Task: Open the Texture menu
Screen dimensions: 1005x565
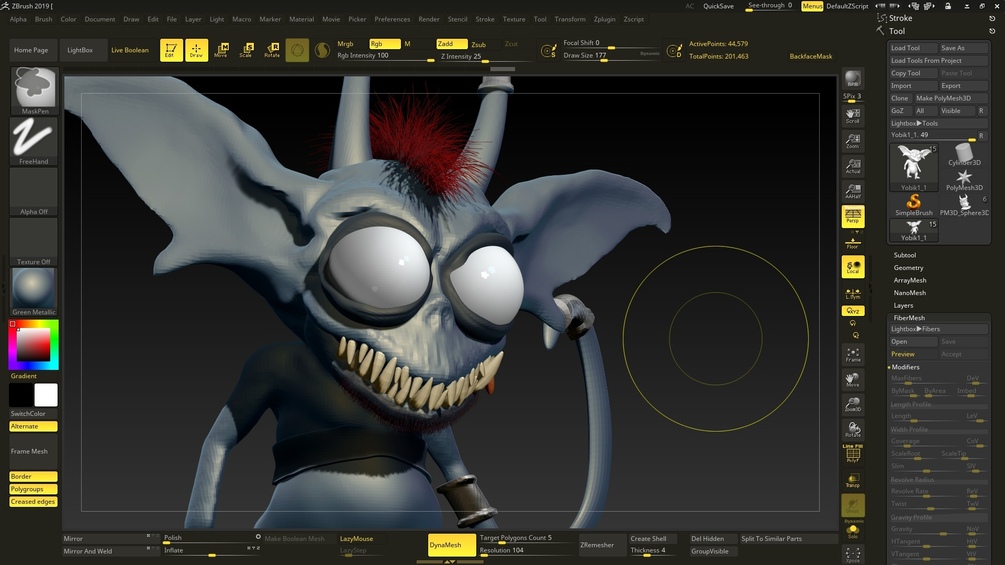Action: [x=514, y=19]
